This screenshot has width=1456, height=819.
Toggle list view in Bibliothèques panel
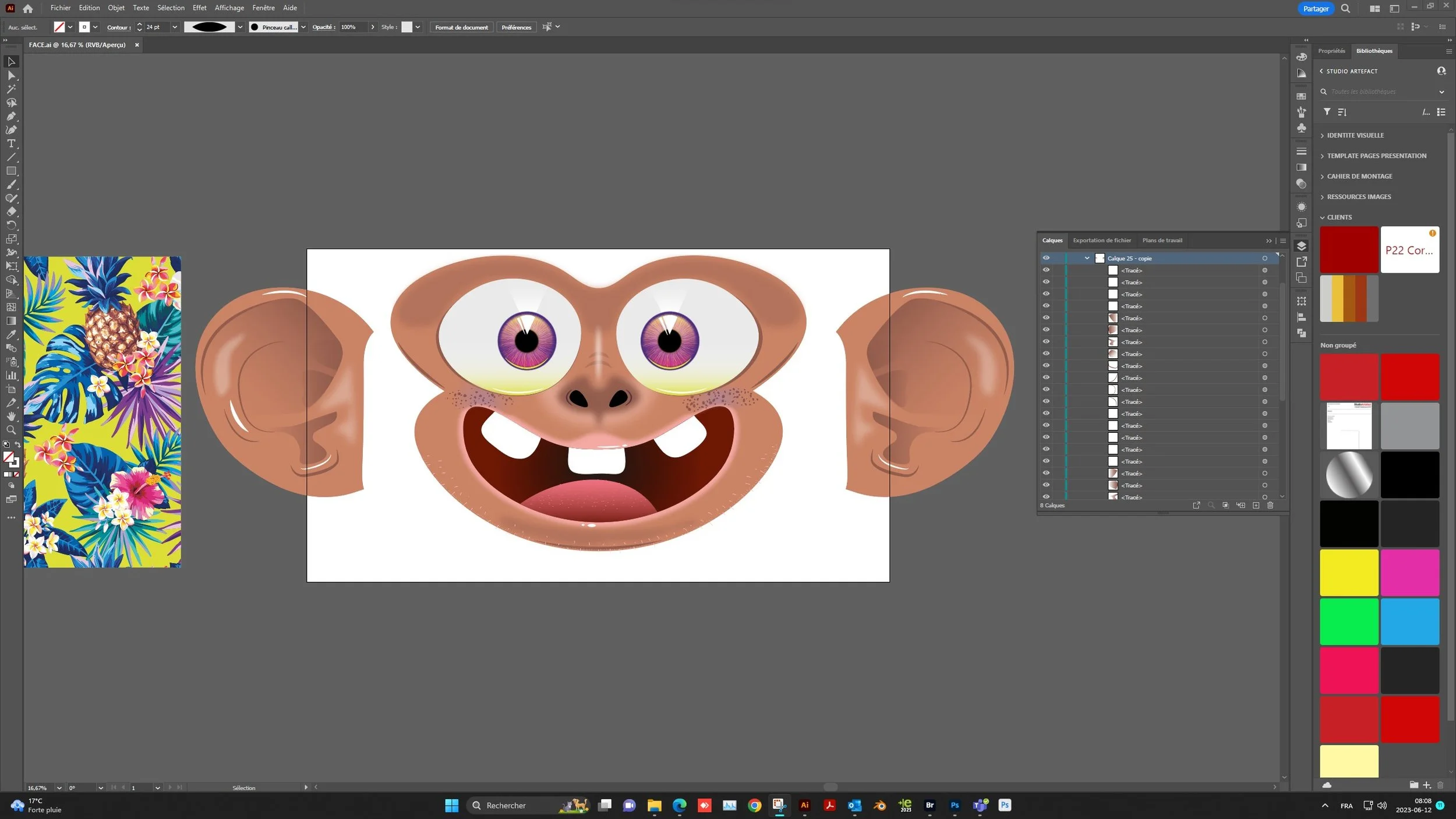click(1441, 112)
